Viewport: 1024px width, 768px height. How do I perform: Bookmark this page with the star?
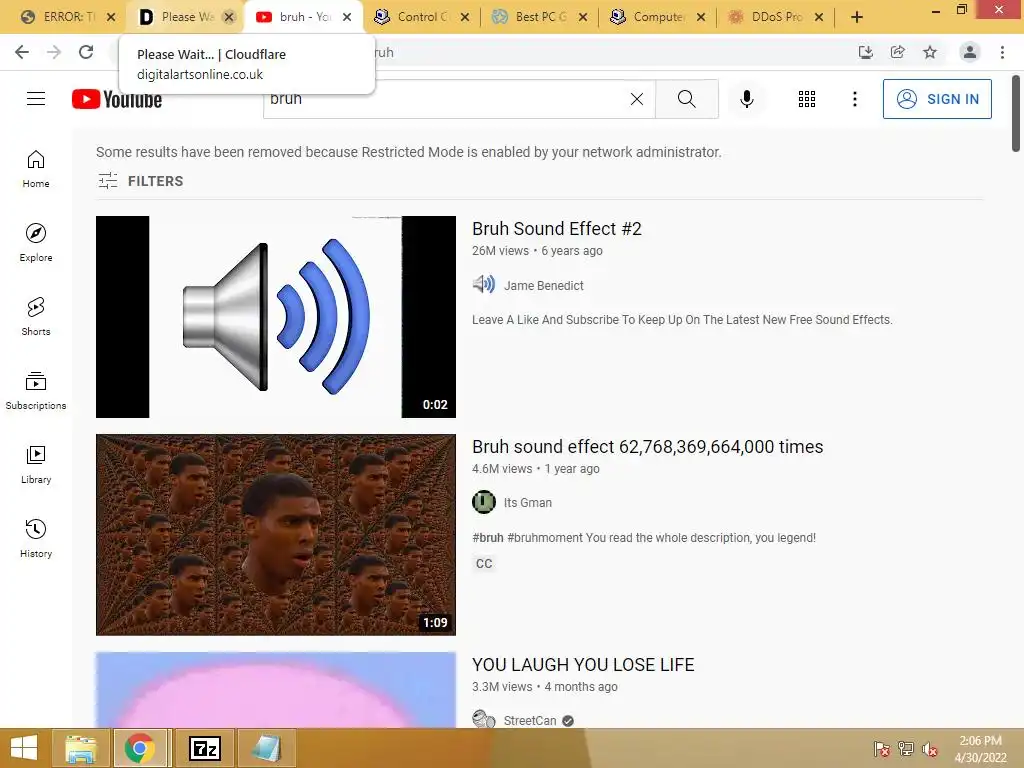tap(930, 52)
